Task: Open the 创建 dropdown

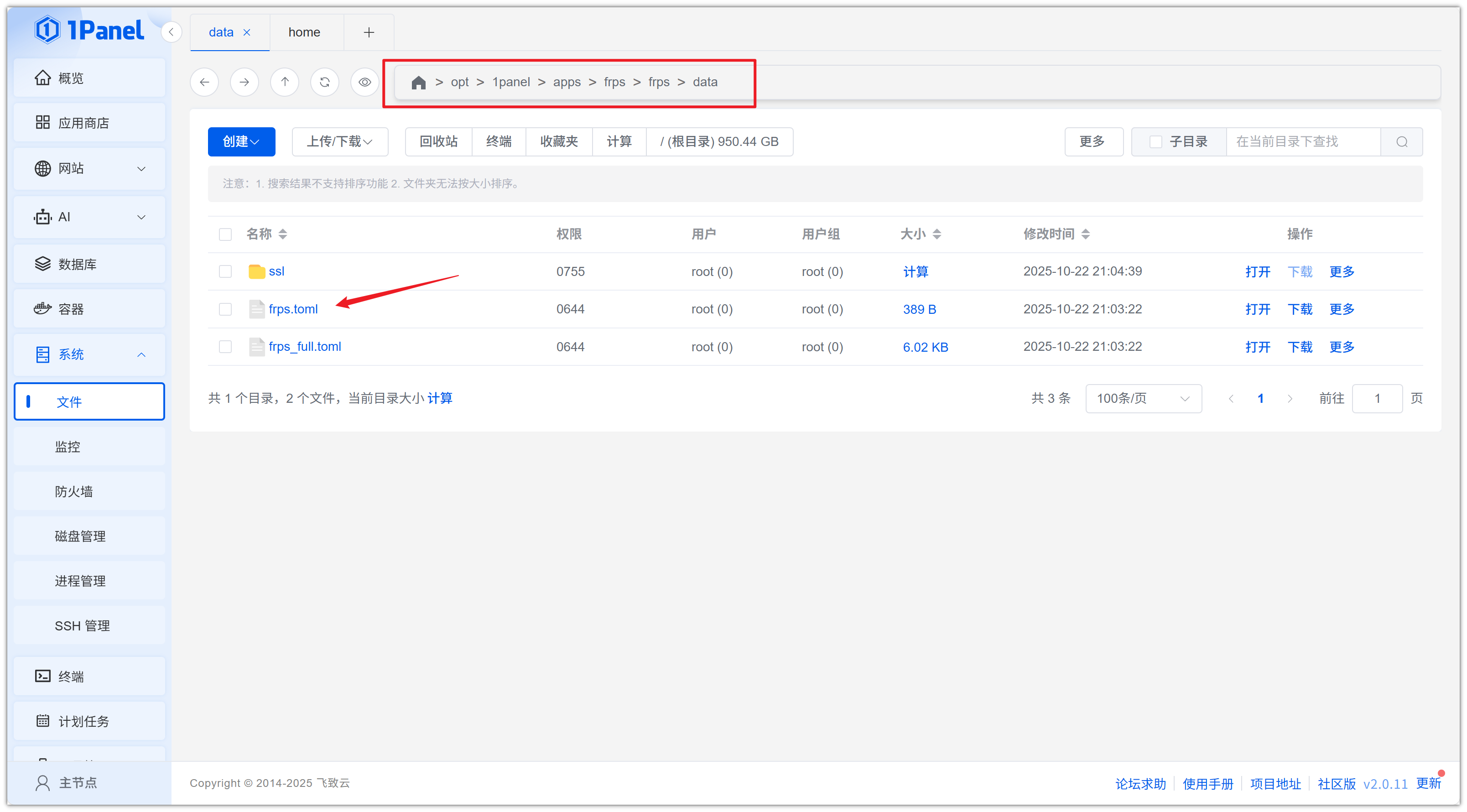Action: (241, 142)
